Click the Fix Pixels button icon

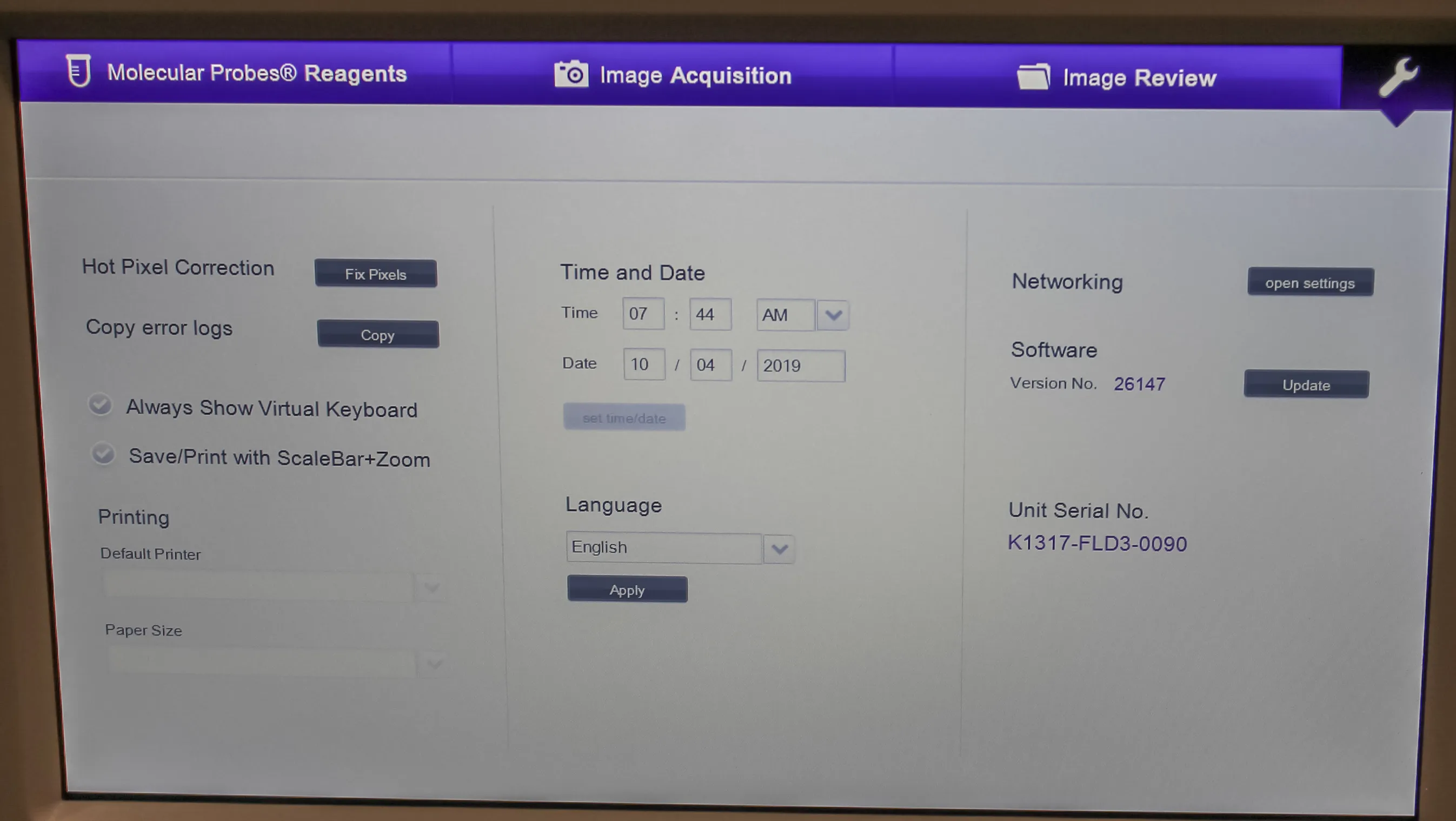(376, 274)
